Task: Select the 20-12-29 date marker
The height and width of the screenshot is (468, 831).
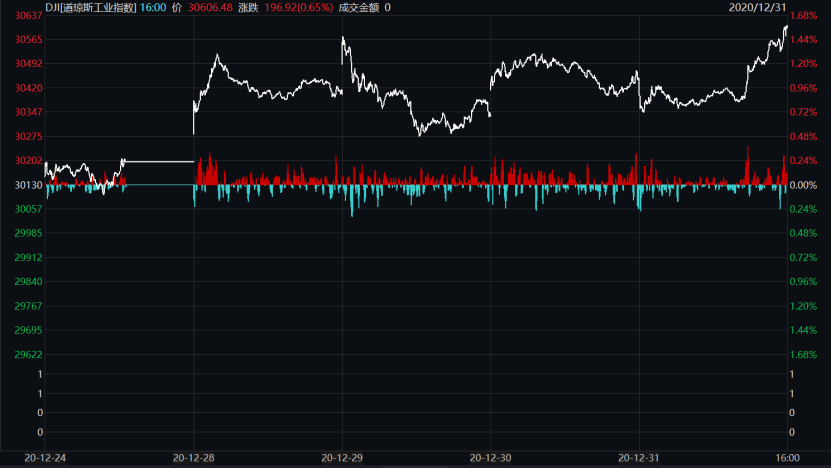Action: [342, 458]
